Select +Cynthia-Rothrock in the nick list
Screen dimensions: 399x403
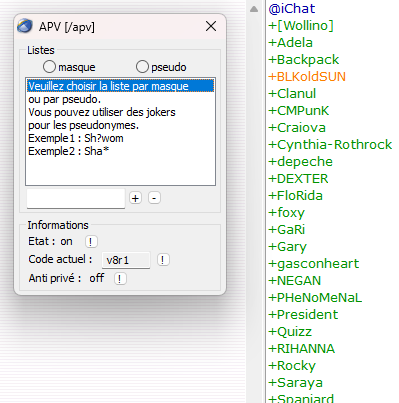[x=330, y=145]
